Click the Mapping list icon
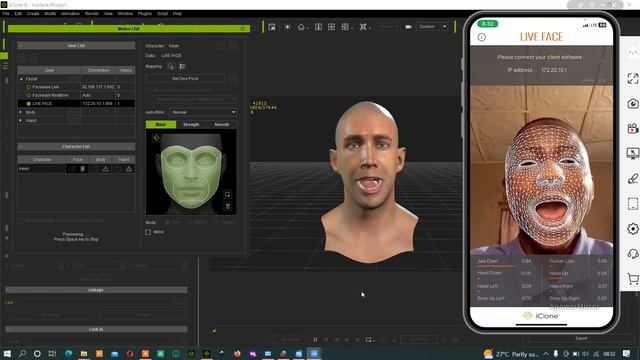The width and height of the screenshot is (640, 360). pos(182,66)
